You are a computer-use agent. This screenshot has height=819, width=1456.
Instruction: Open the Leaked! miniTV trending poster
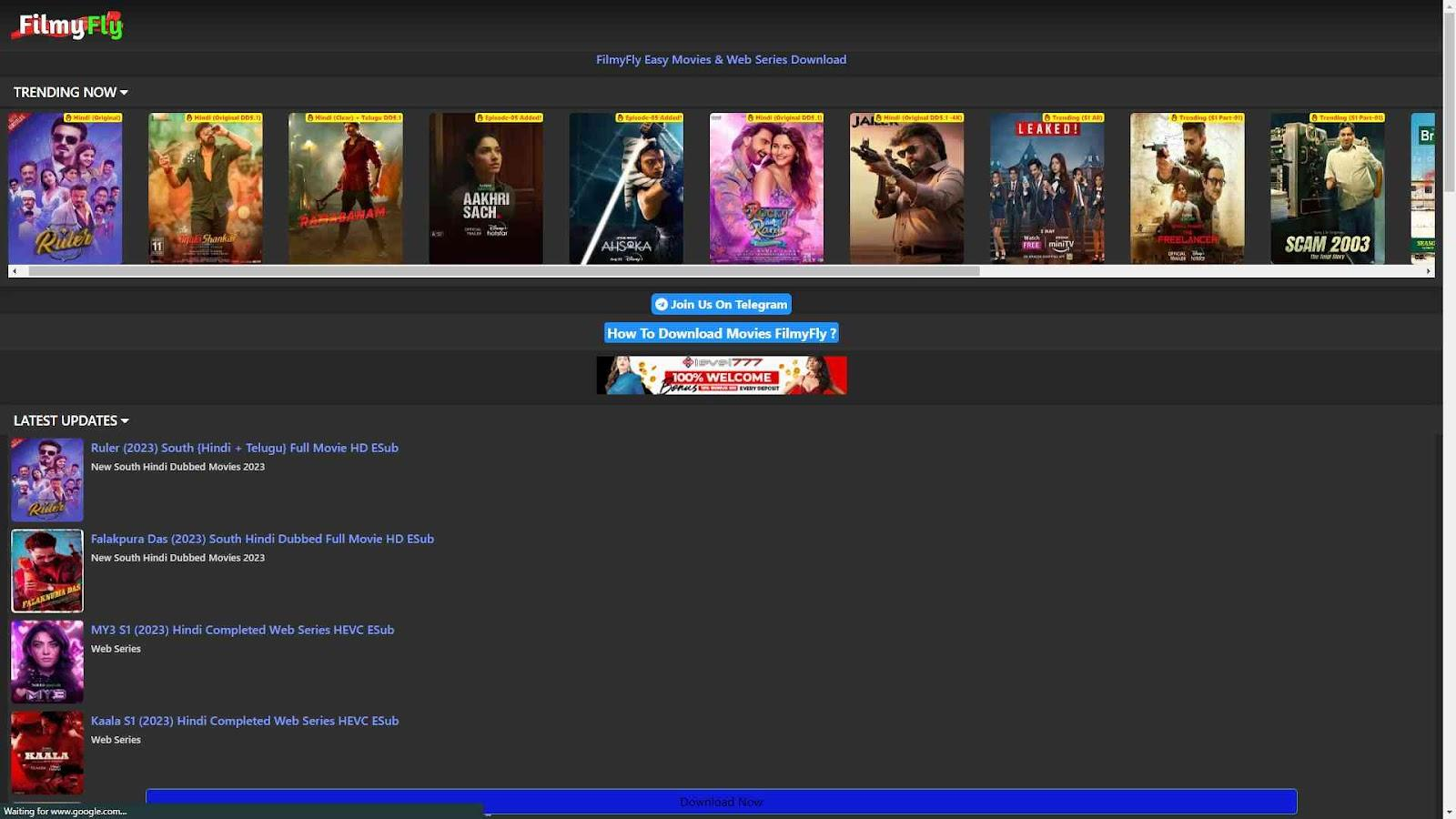click(1047, 188)
